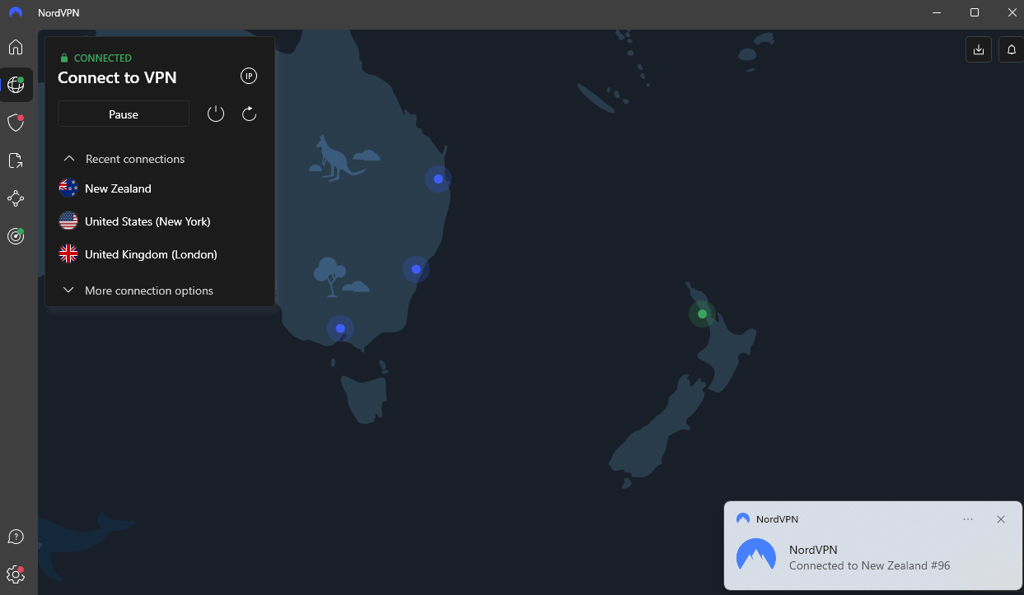The image size is (1024, 595).
Task: Reconnect using the refresh icon
Action: click(x=249, y=114)
